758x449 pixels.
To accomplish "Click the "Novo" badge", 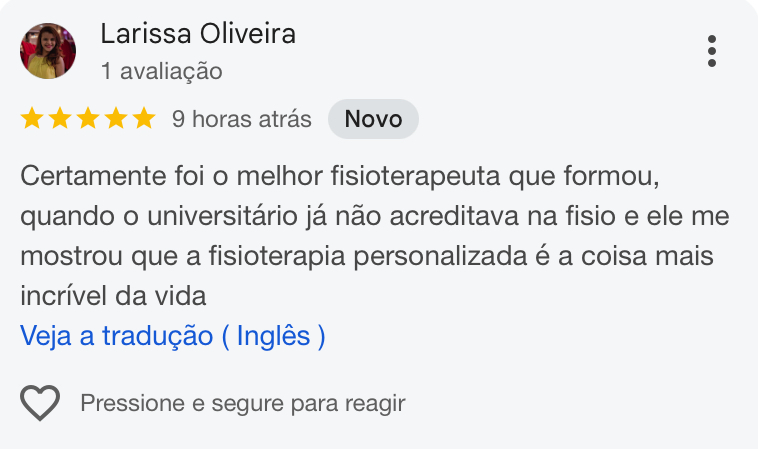I will coord(373,119).
